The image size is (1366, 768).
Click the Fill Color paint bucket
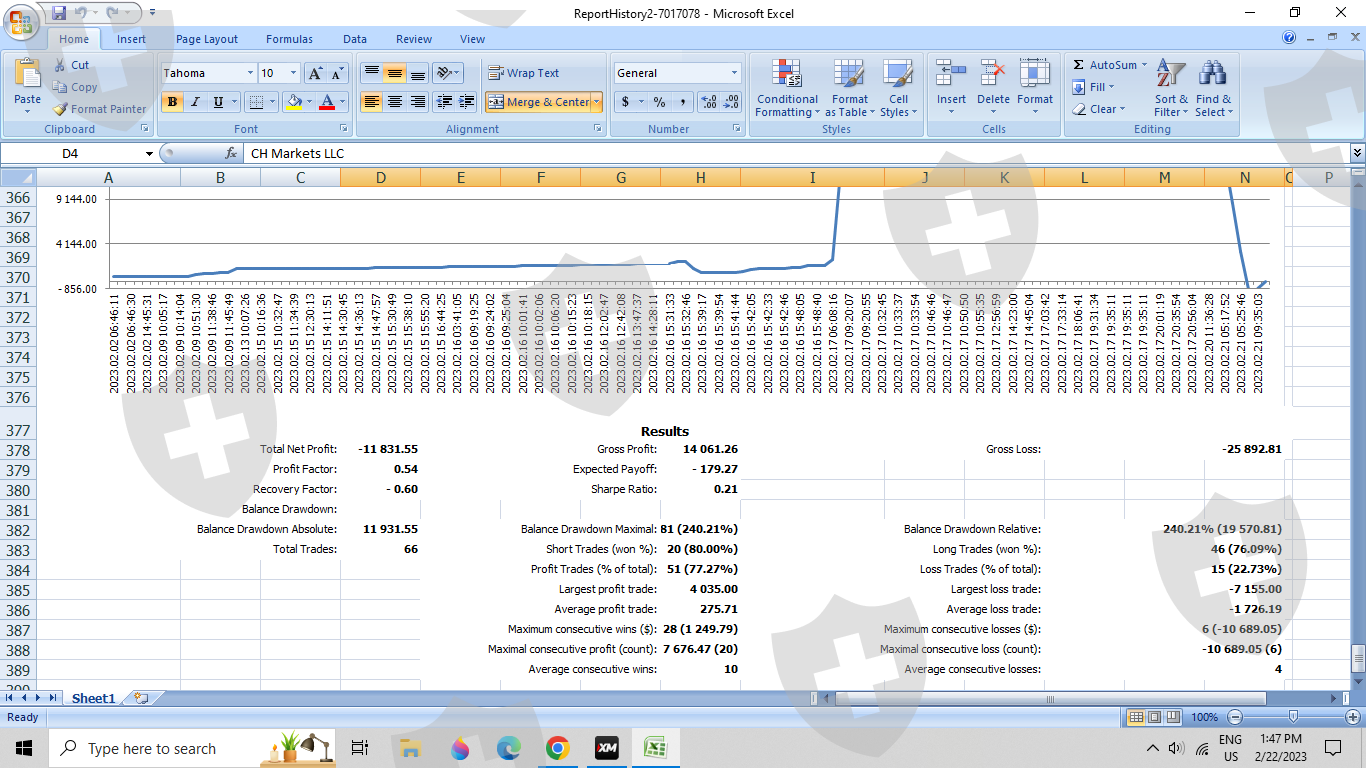(293, 102)
